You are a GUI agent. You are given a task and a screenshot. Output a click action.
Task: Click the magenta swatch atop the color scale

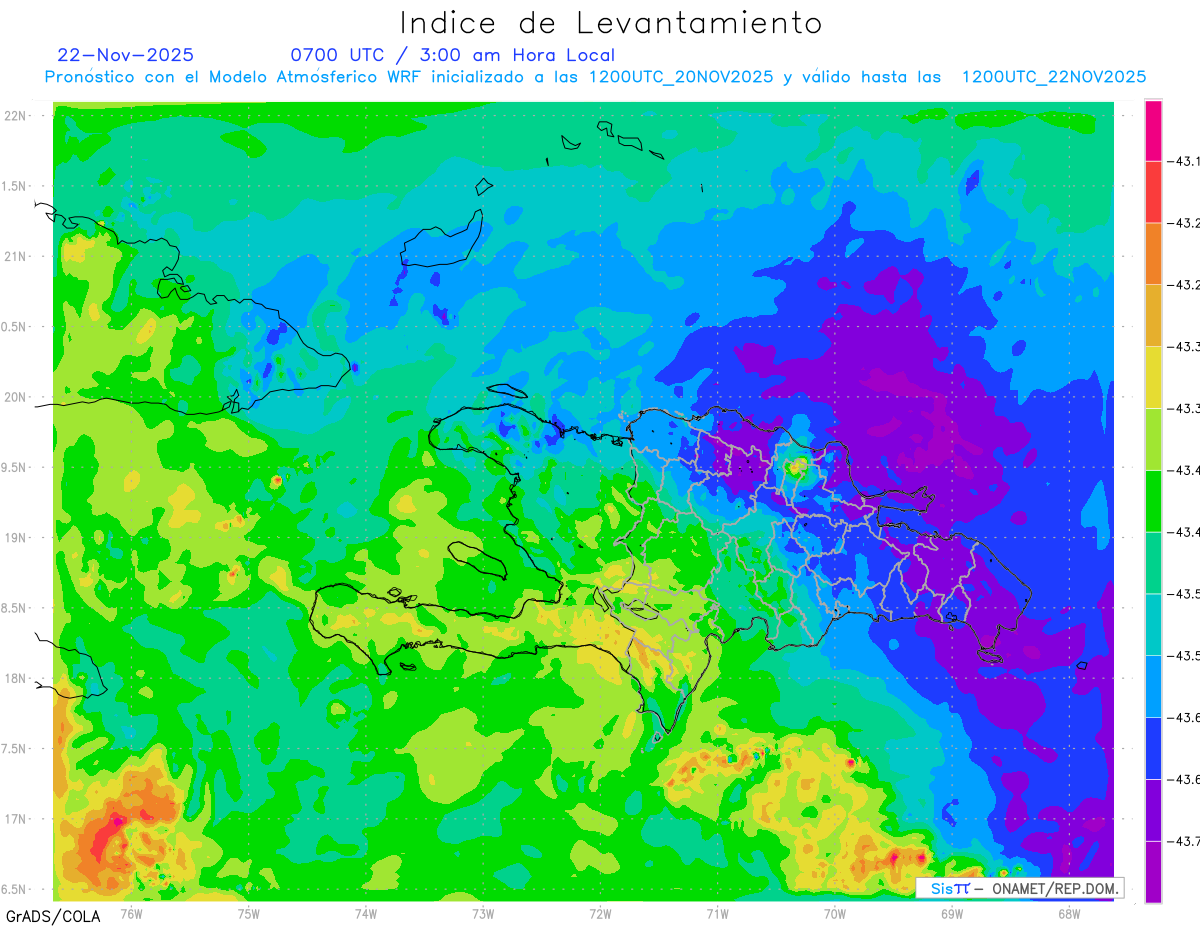click(1153, 130)
